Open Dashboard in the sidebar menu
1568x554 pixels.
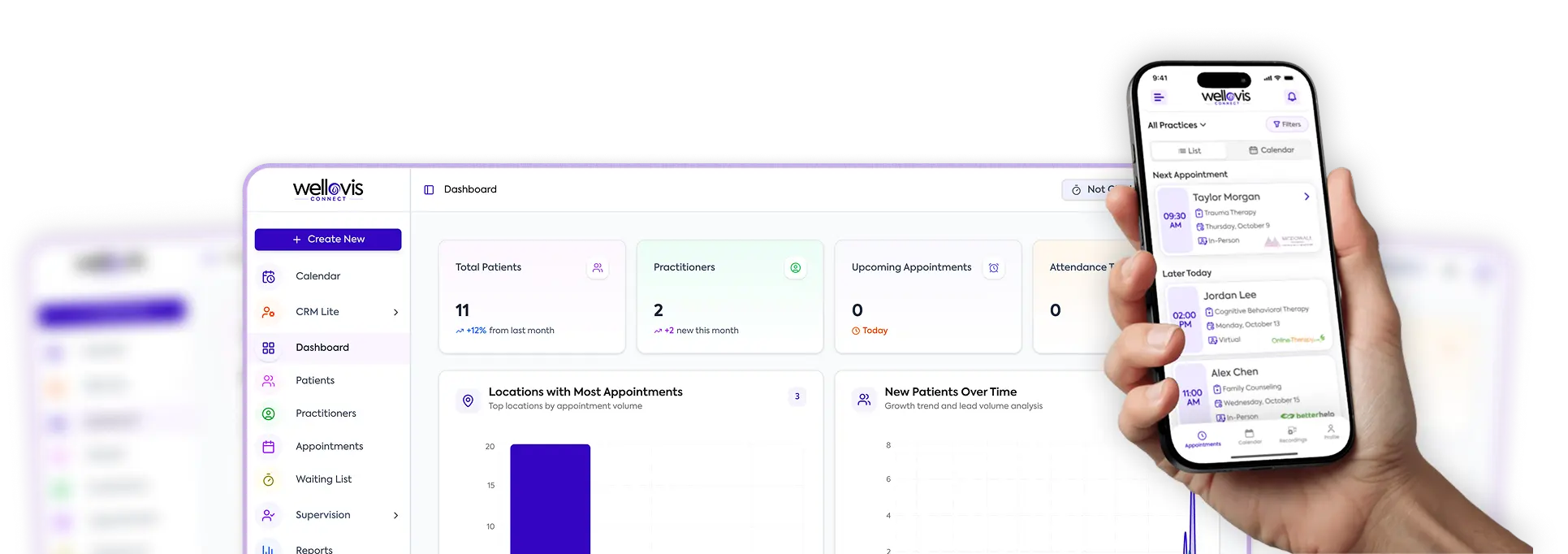click(x=322, y=348)
